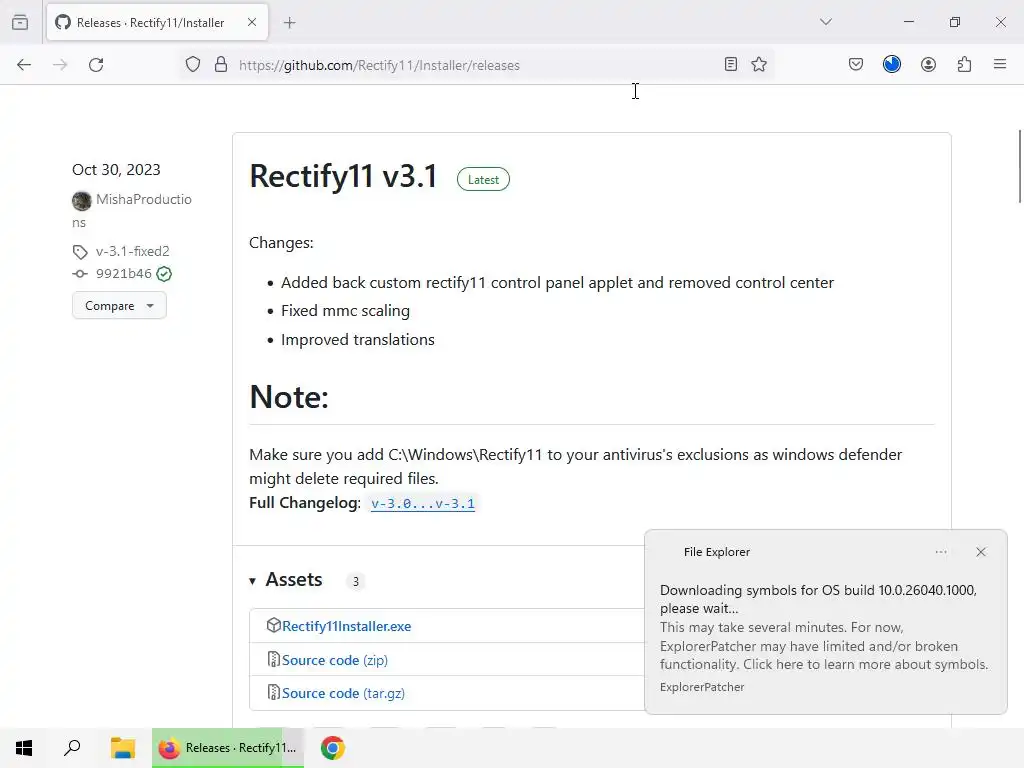Open the Windows Start menu
This screenshot has width=1024, height=768.
(24, 748)
